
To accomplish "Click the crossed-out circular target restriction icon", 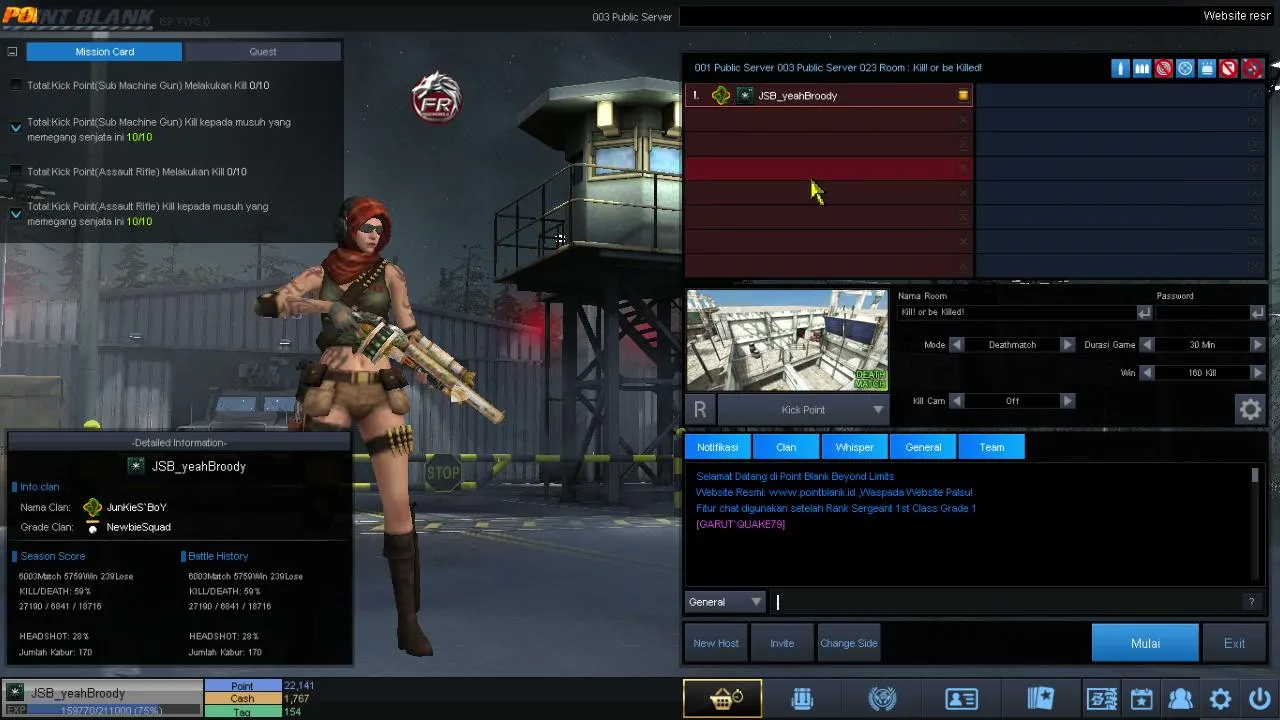I will (x=1164, y=68).
